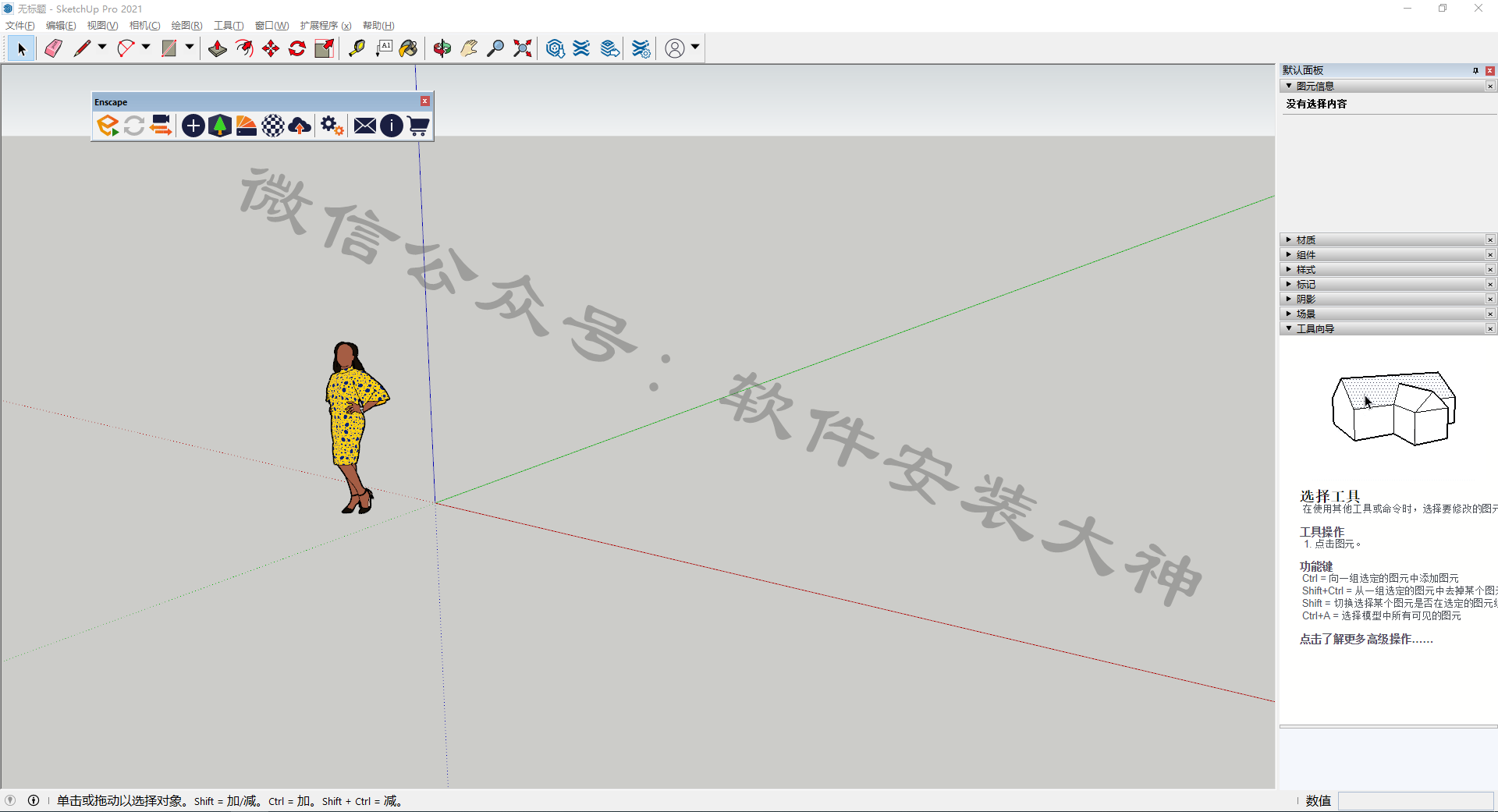Open the 帮助(H) menu
Image resolution: width=1498 pixels, height=812 pixels.
(378, 26)
